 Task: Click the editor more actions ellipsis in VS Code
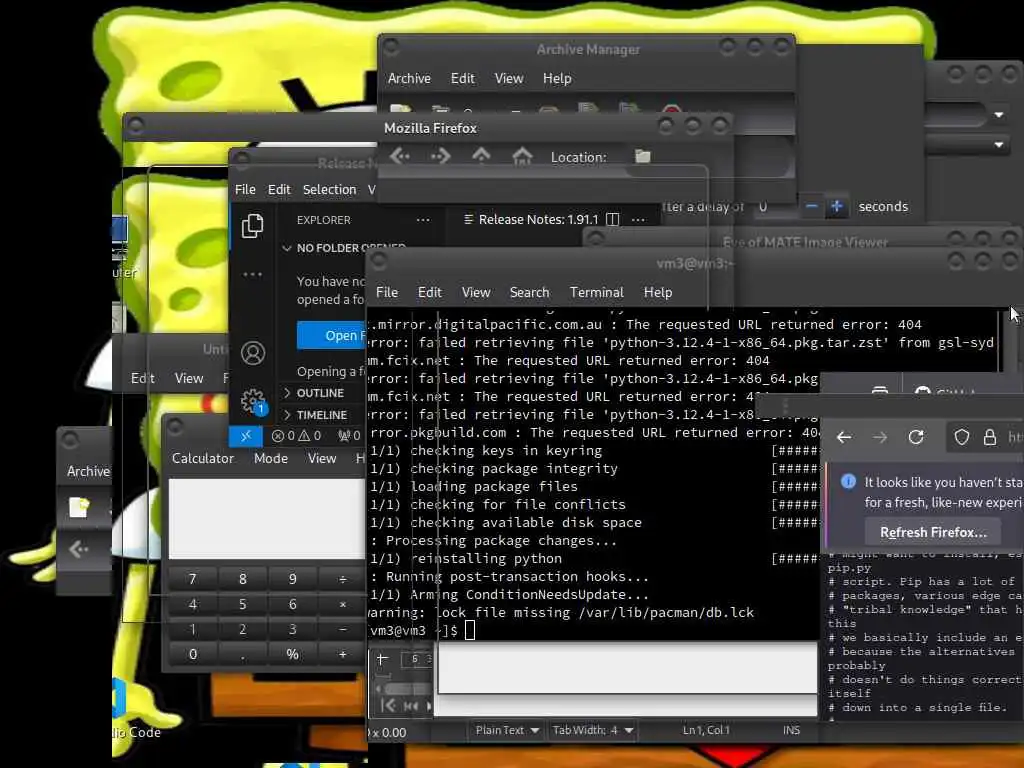click(x=638, y=219)
